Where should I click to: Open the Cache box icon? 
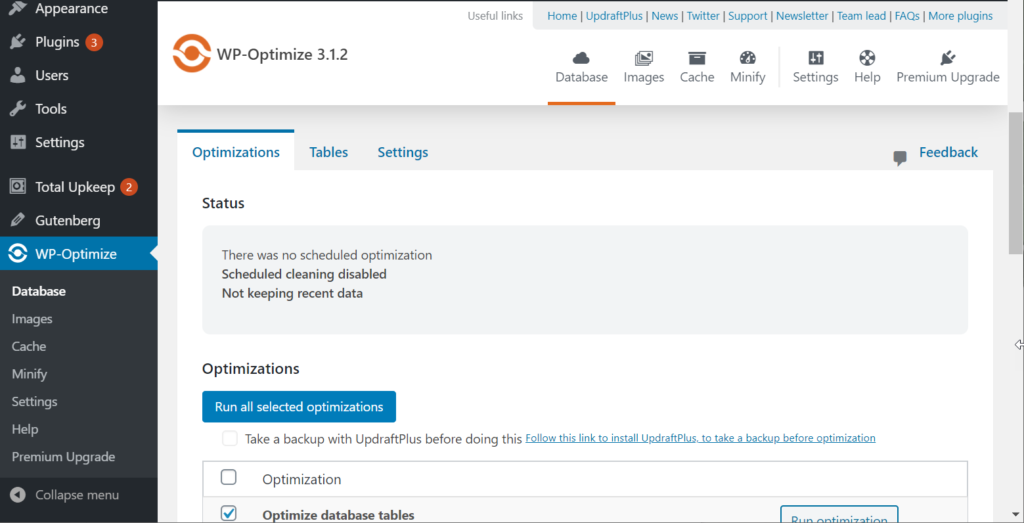pos(697,59)
